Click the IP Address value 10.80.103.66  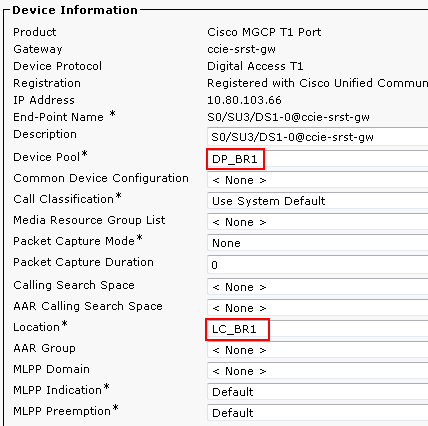244,100
